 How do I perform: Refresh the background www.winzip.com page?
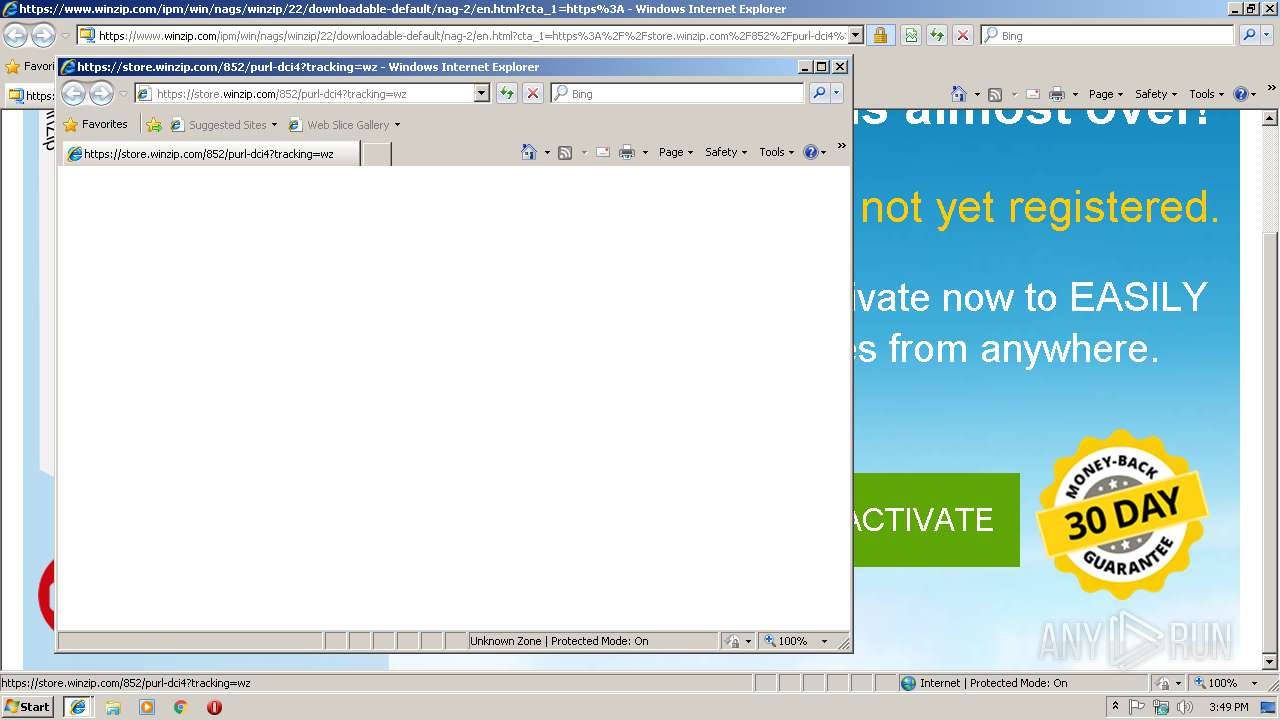[x=937, y=35]
